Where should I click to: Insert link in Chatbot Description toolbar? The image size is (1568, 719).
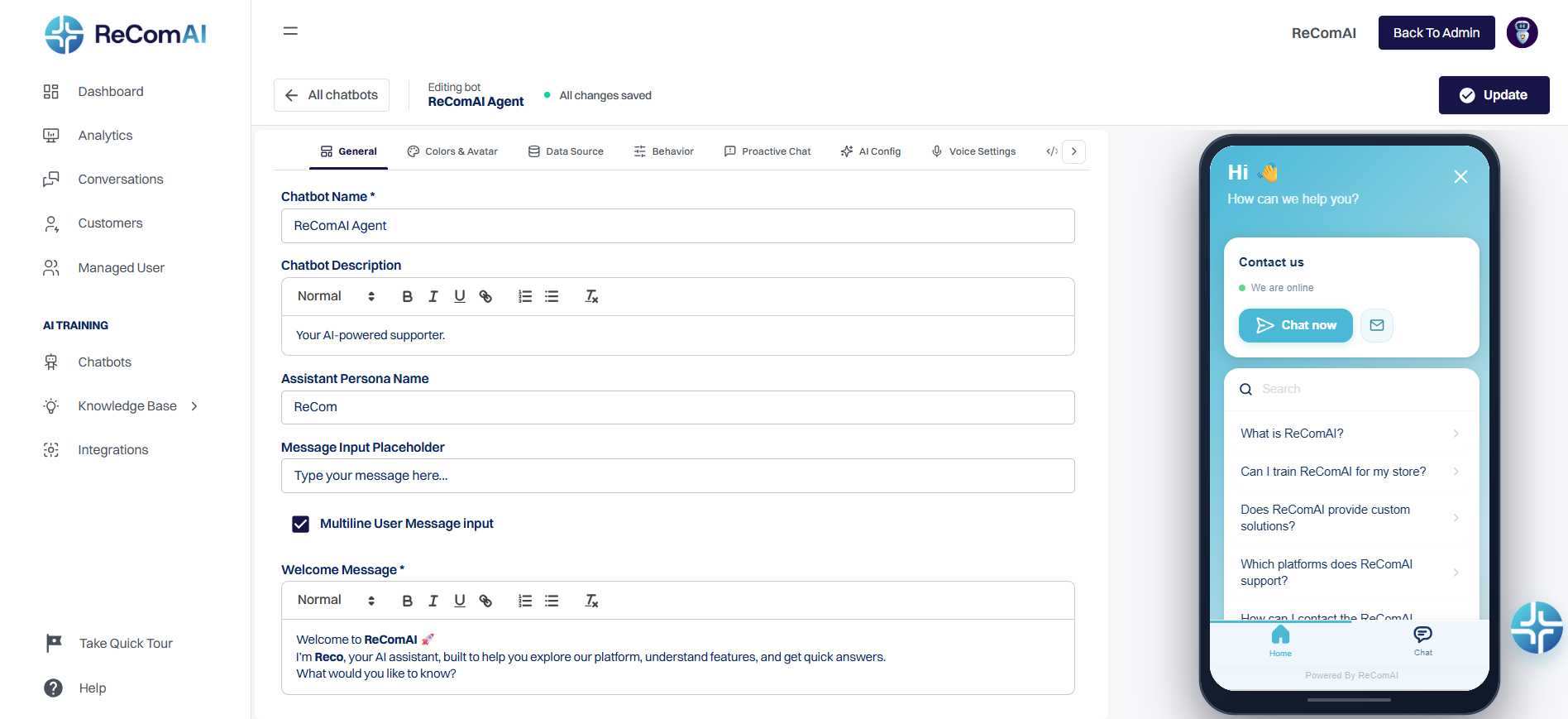pyautogui.click(x=486, y=296)
